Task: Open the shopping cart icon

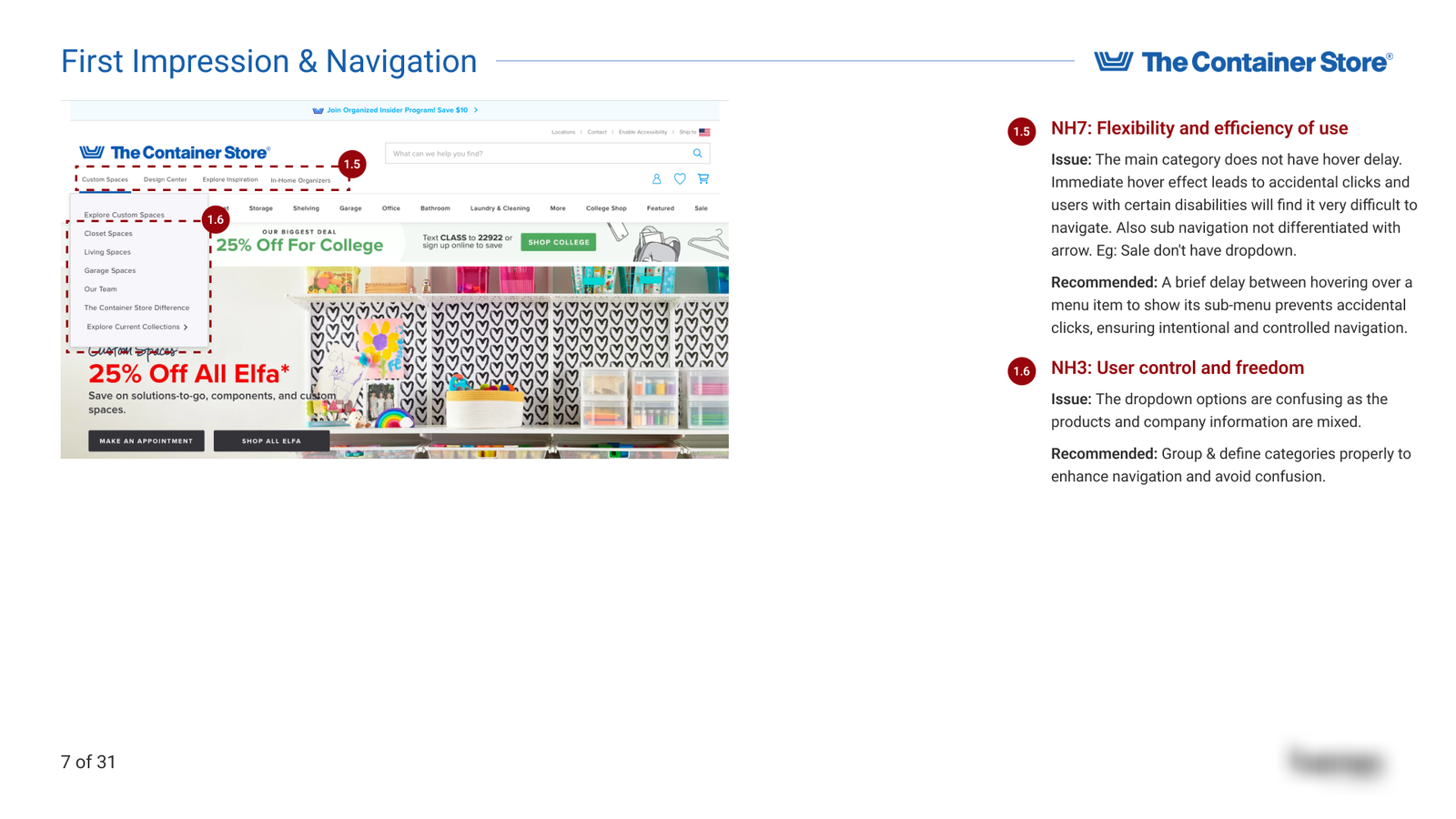Action: point(703,179)
